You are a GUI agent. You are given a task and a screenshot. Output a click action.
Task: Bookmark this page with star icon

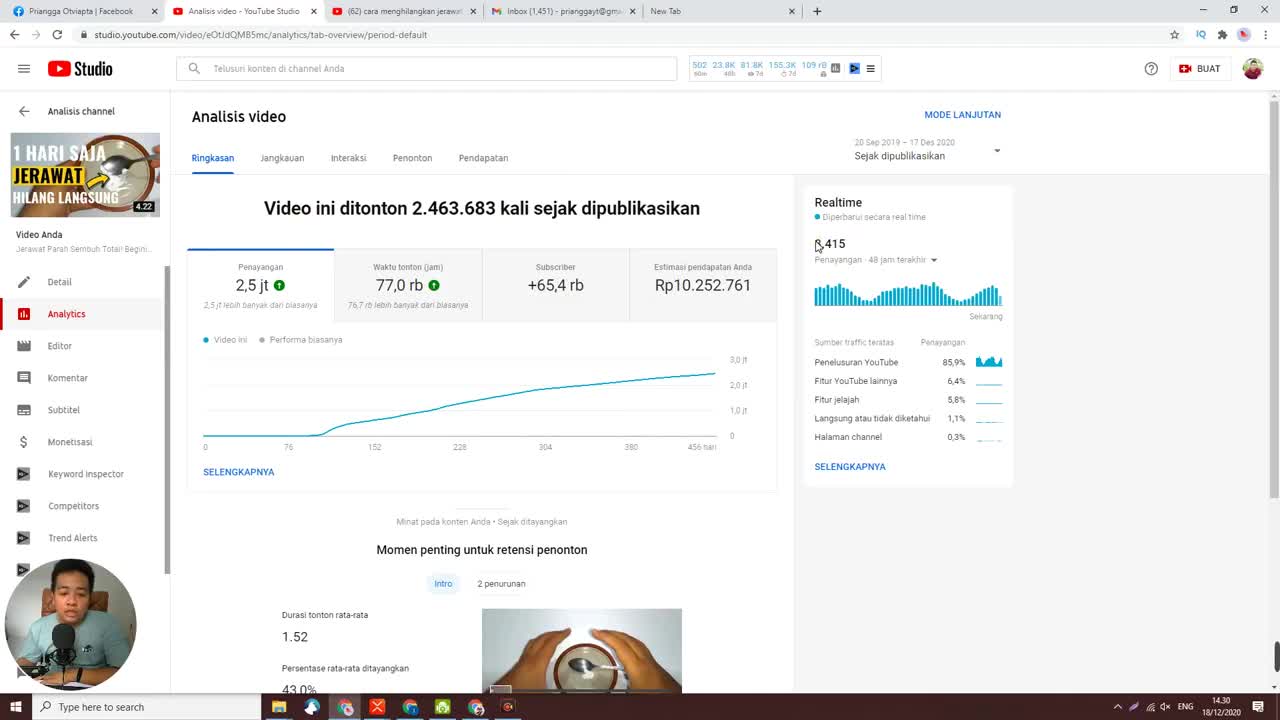(1175, 34)
